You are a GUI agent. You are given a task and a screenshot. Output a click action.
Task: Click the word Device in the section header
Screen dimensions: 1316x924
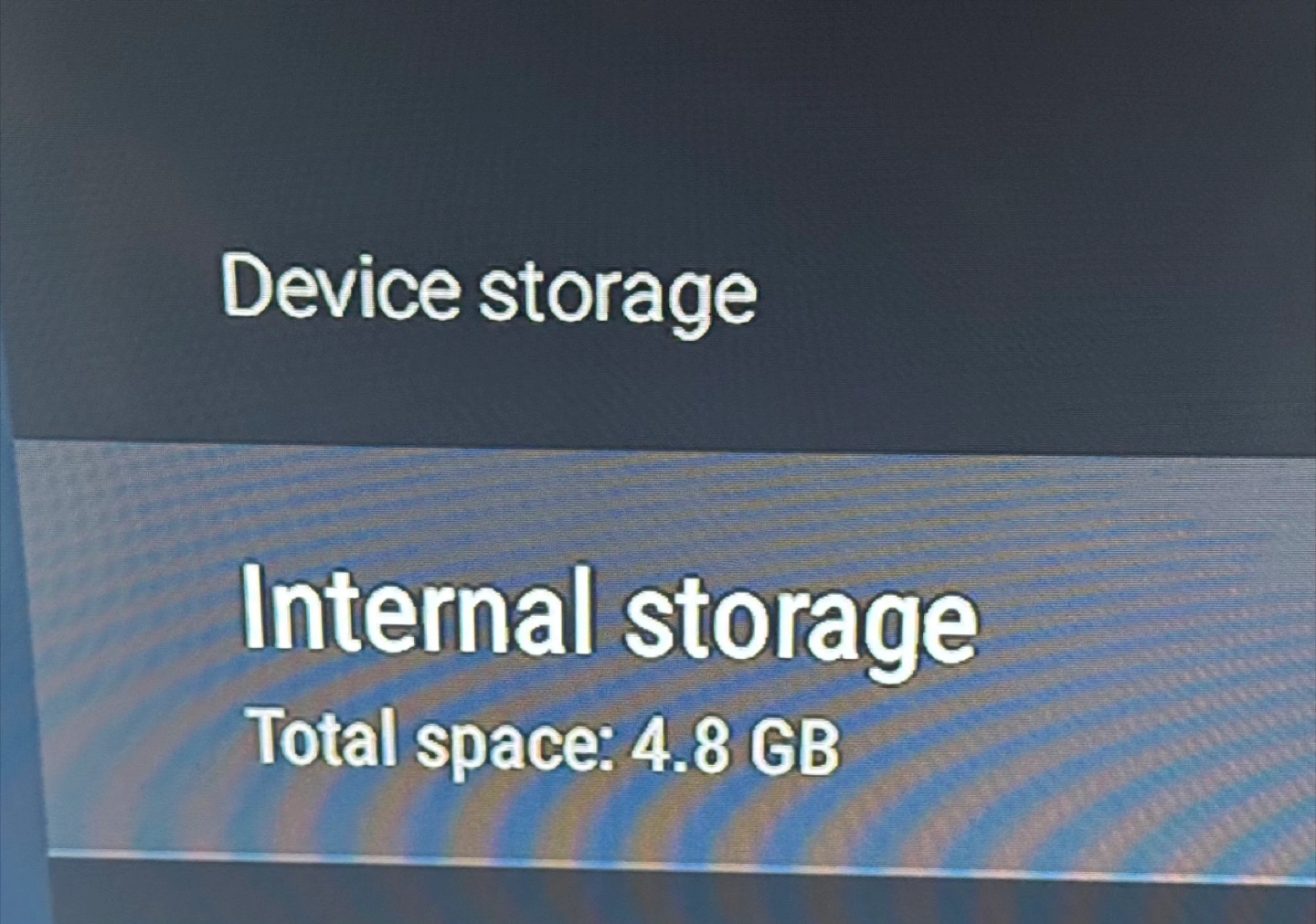339,287
